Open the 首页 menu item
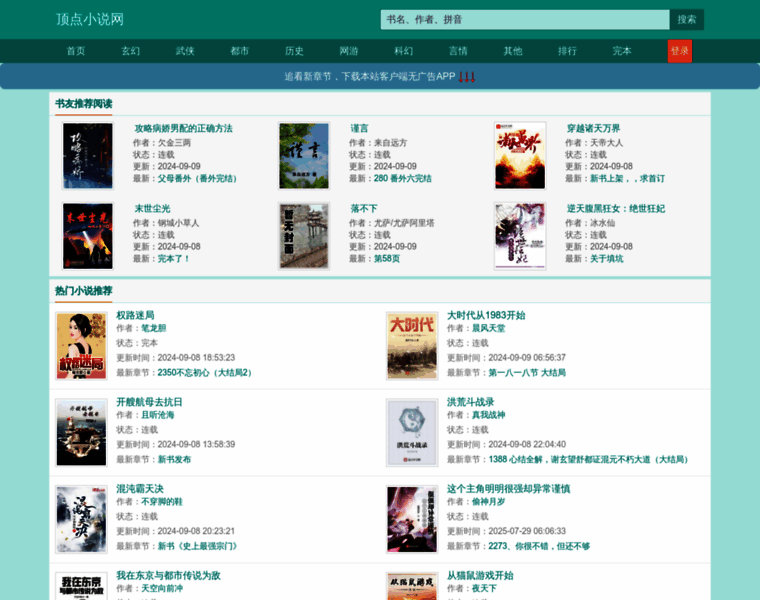 pos(76,51)
